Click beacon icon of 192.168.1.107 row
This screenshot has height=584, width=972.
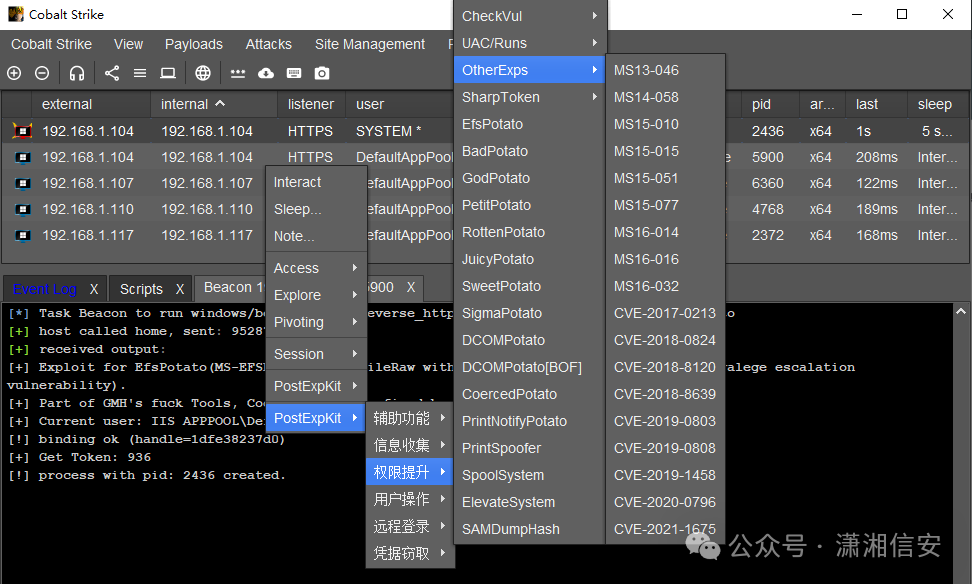22,184
